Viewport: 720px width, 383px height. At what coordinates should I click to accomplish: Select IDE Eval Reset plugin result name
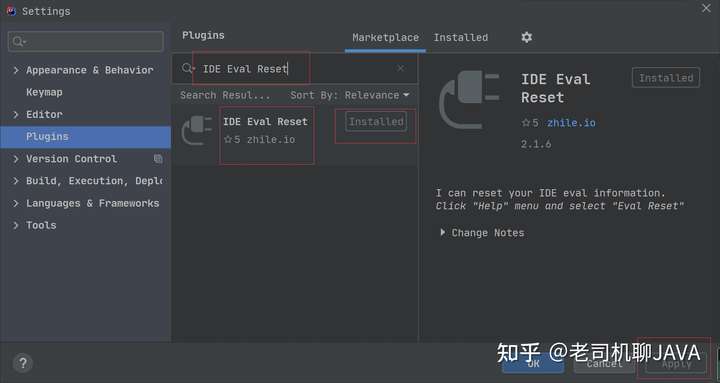tap(265, 122)
